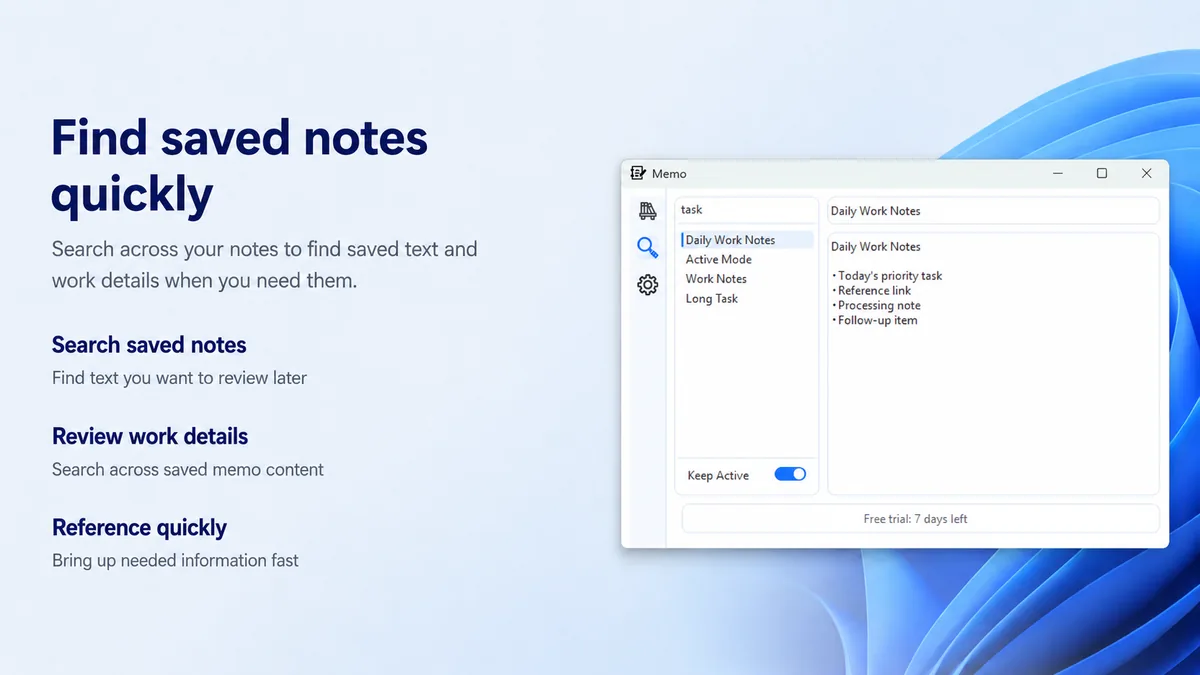Image resolution: width=1200 pixels, height=675 pixels.
Task: Click the Memo app icon in title bar
Action: pyautogui.click(x=638, y=173)
